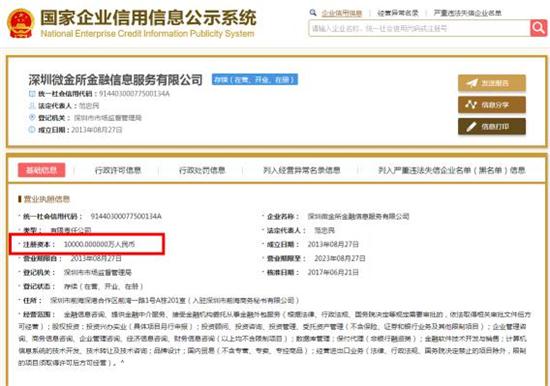
Task: Click the company name 深圳微金所金融信息服务有限公司 heading
Action: click(x=115, y=80)
